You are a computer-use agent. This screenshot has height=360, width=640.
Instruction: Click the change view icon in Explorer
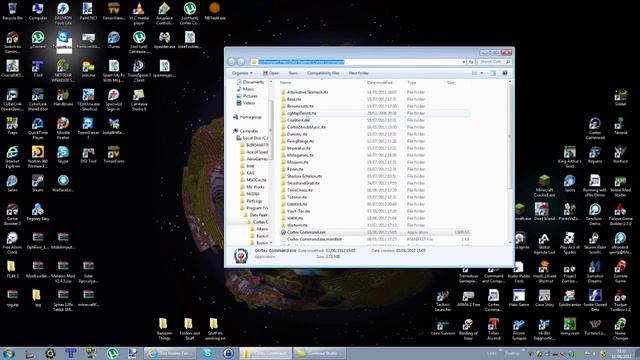[x=475, y=73]
